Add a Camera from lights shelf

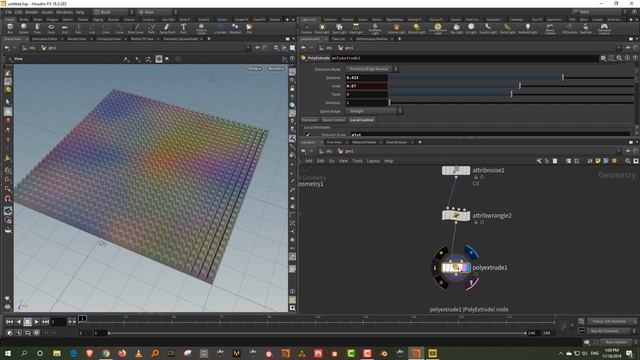pyautogui.click(x=306, y=29)
